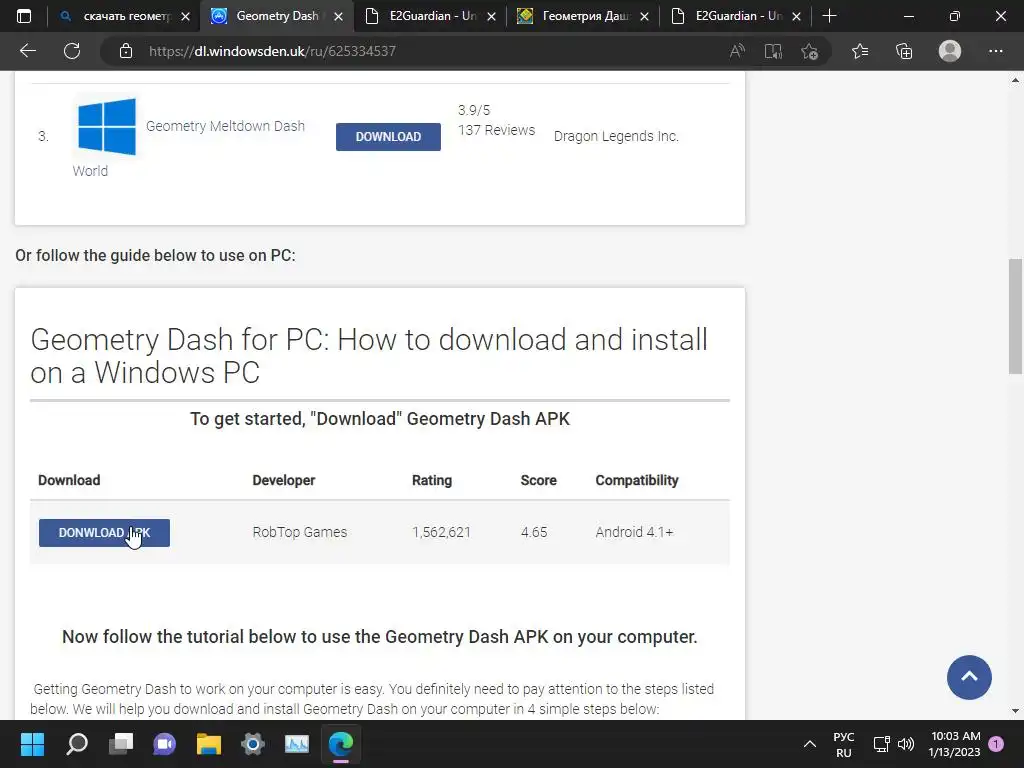This screenshot has width=1024, height=768.
Task: Switch to the first E2Guardian tab
Action: (431, 16)
